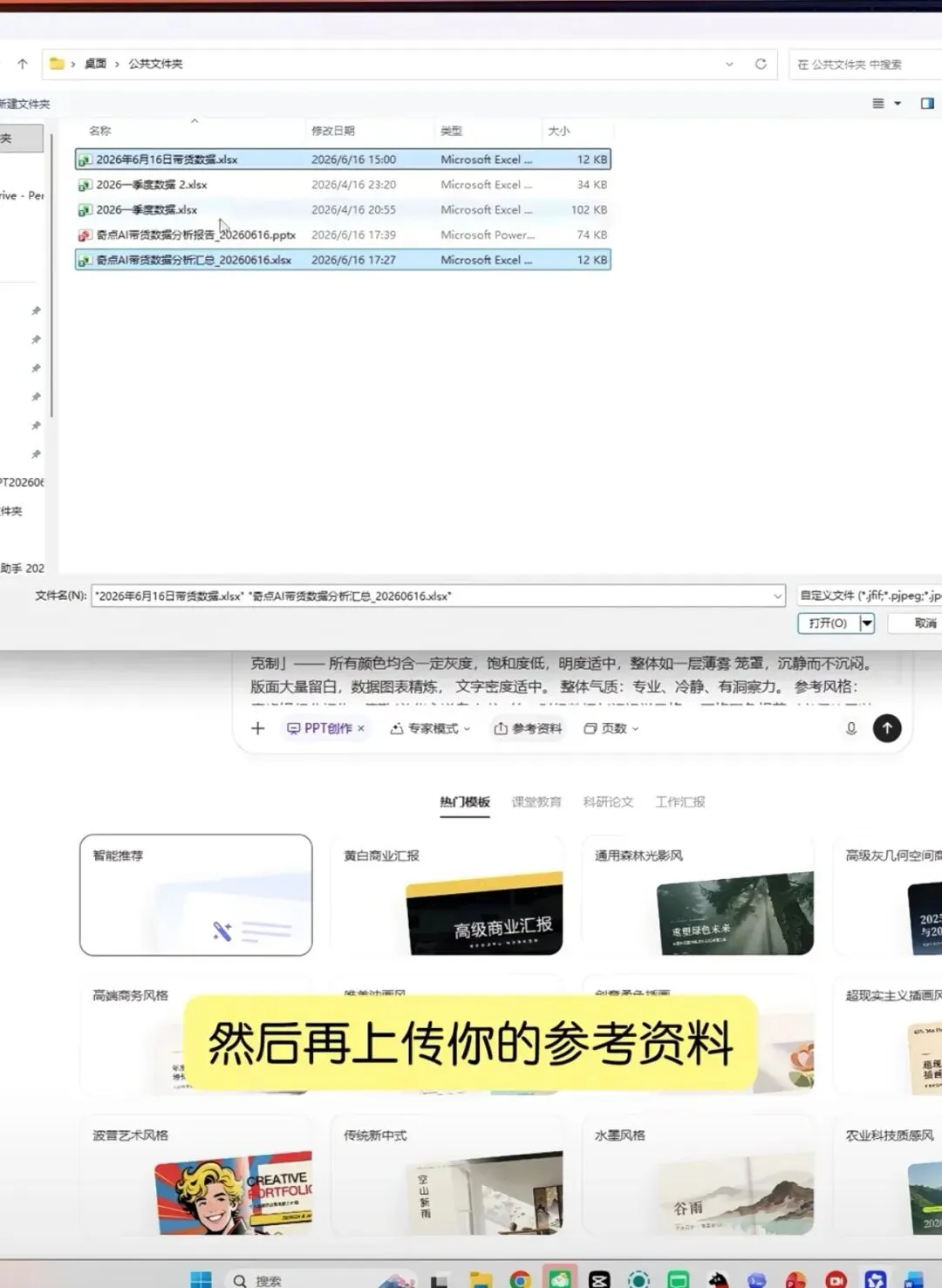942x1288 pixels.
Task: Select the 农业科技质感风 template
Action: (888, 1175)
